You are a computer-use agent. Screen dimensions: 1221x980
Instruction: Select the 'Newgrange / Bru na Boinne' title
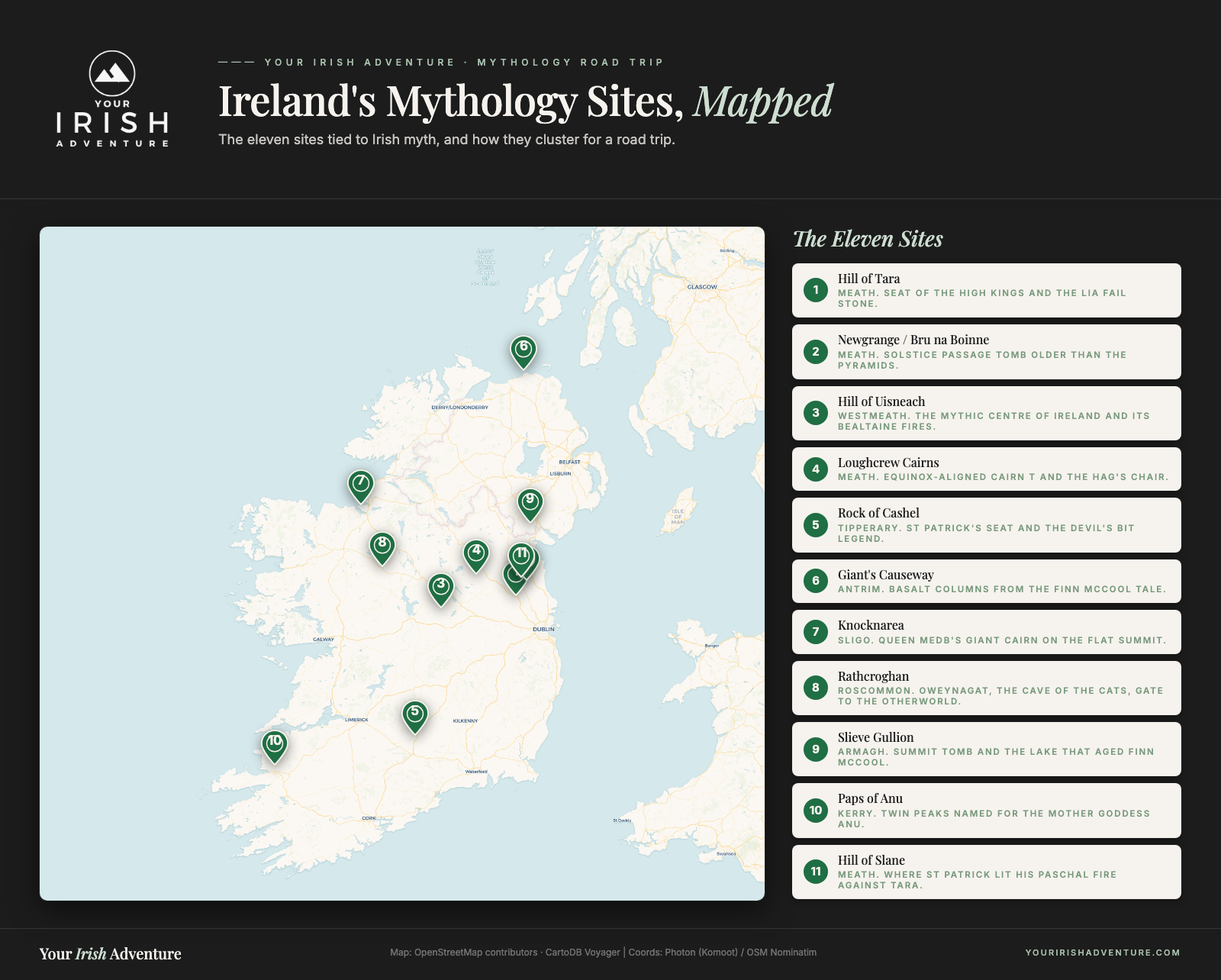click(x=913, y=340)
